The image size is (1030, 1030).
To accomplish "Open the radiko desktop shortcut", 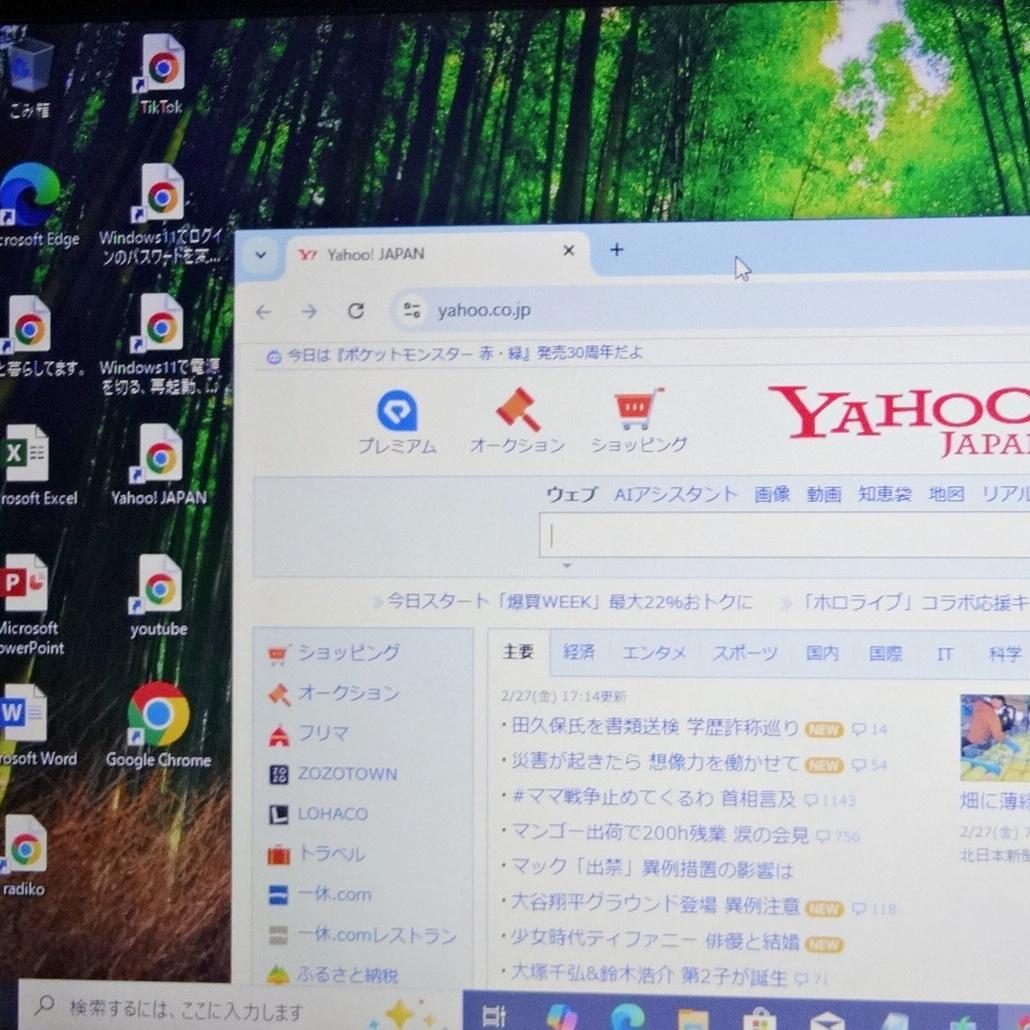I will pyautogui.click(x=24, y=855).
